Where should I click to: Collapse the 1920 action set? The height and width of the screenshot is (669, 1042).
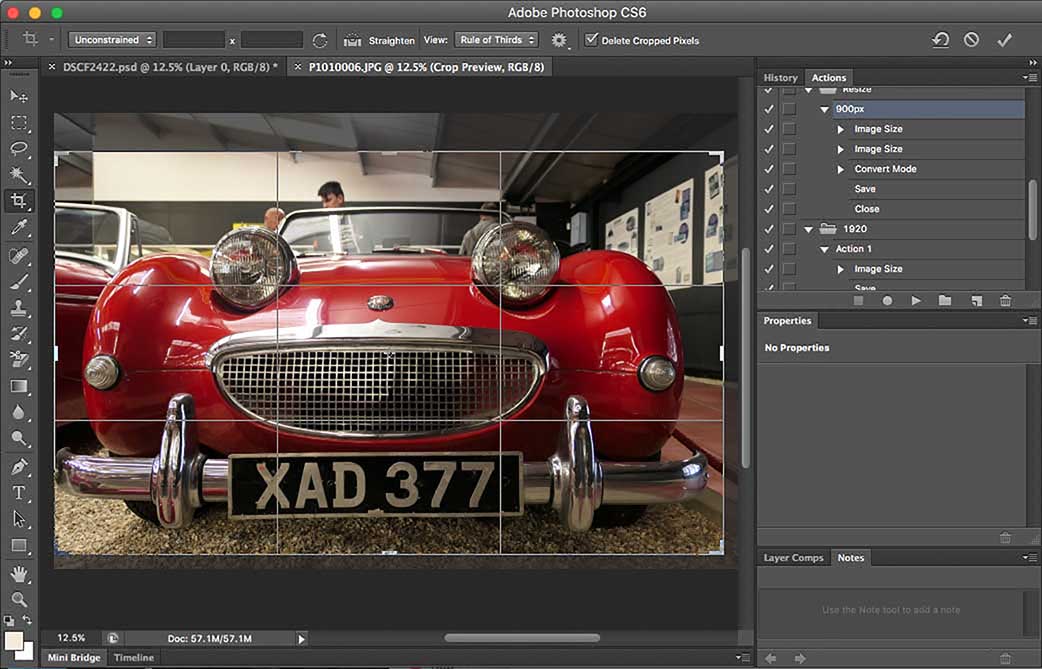tap(808, 229)
